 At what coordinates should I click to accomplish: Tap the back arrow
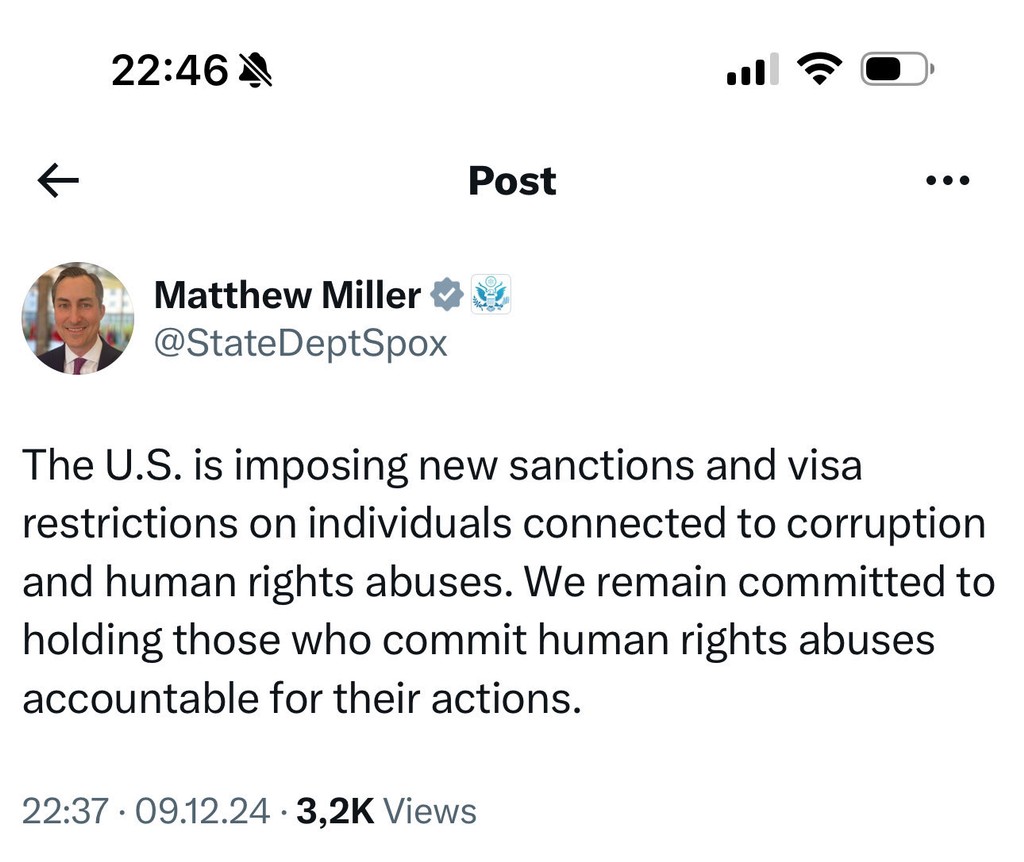(58, 181)
